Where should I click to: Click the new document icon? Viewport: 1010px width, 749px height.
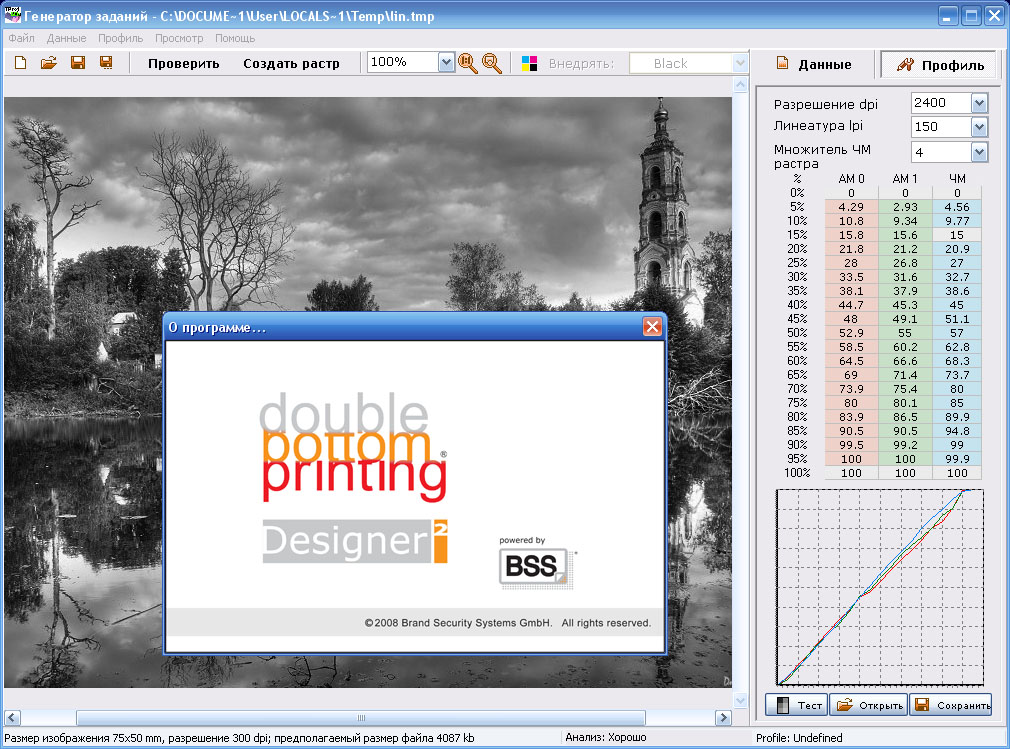coord(21,63)
